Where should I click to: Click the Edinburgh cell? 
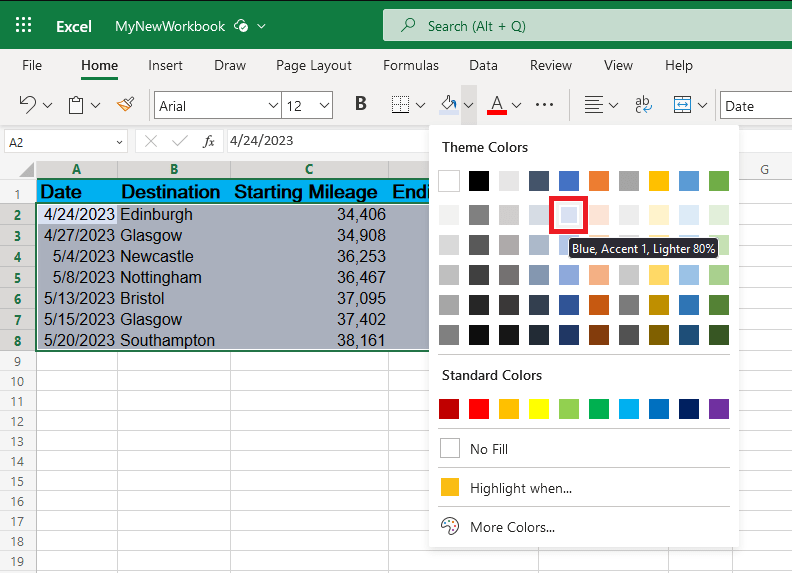tap(174, 214)
